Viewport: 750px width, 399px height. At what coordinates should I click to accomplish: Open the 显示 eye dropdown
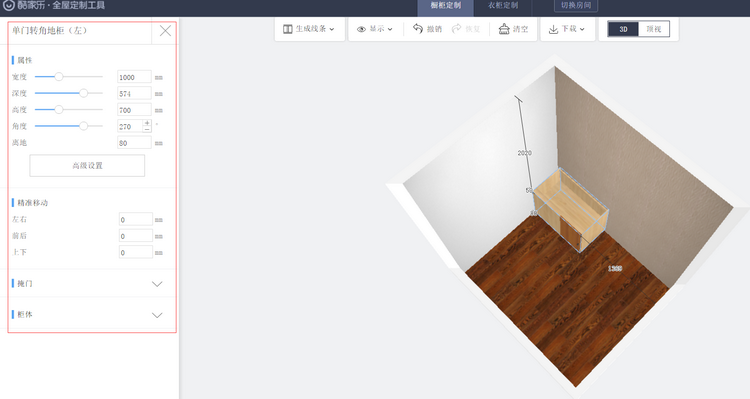pyautogui.click(x=375, y=29)
